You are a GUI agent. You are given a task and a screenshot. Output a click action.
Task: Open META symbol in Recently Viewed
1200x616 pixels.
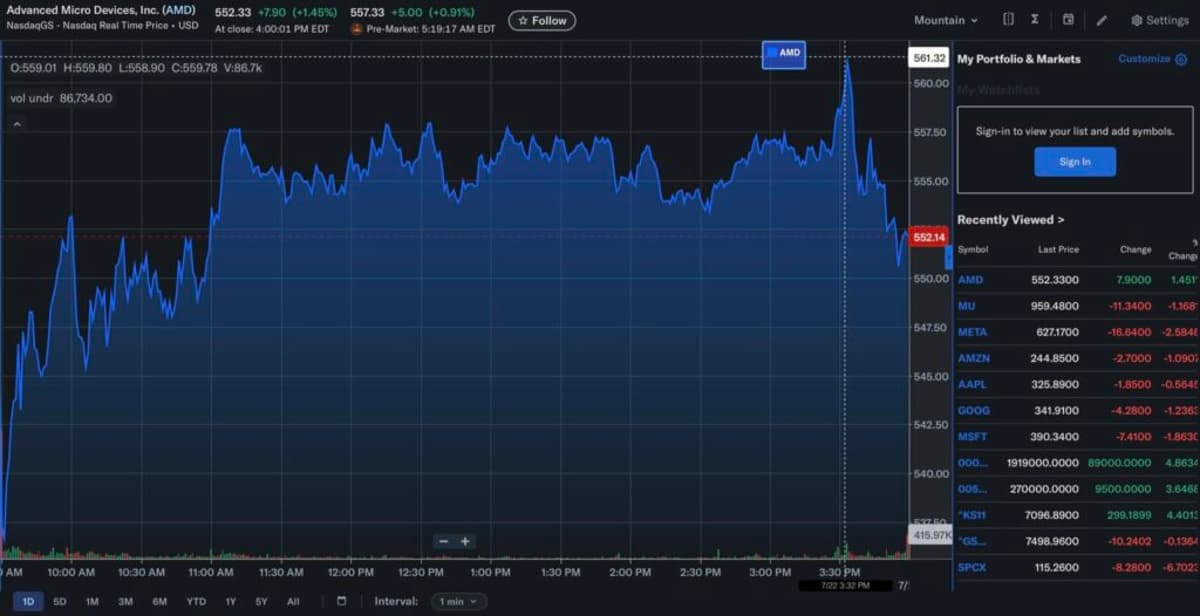point(972,332)
